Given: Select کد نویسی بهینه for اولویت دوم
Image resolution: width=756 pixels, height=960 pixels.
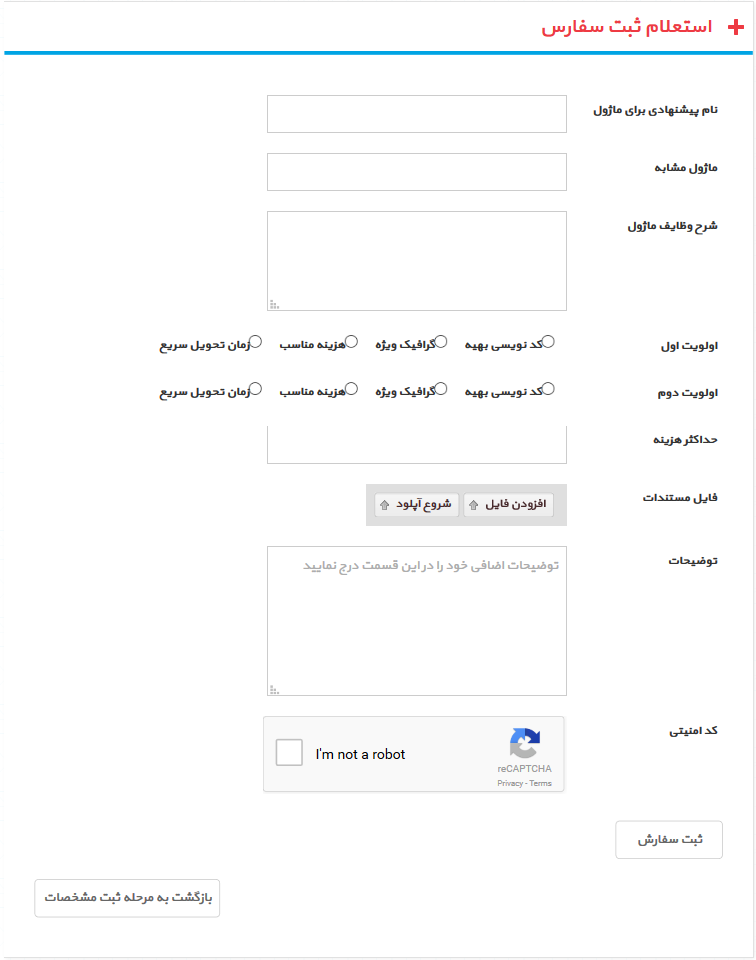Looking at the screenshot, I should pos(548,389).
